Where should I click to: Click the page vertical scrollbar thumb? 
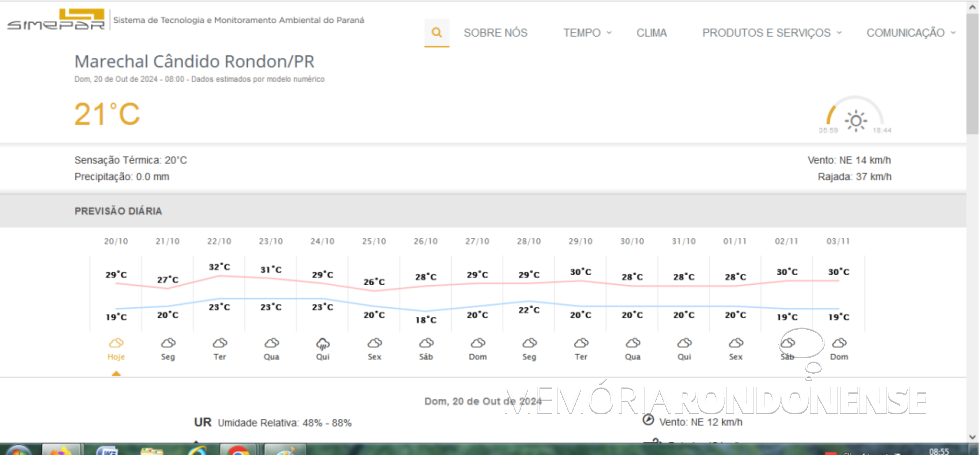click(x=972, y=80)
